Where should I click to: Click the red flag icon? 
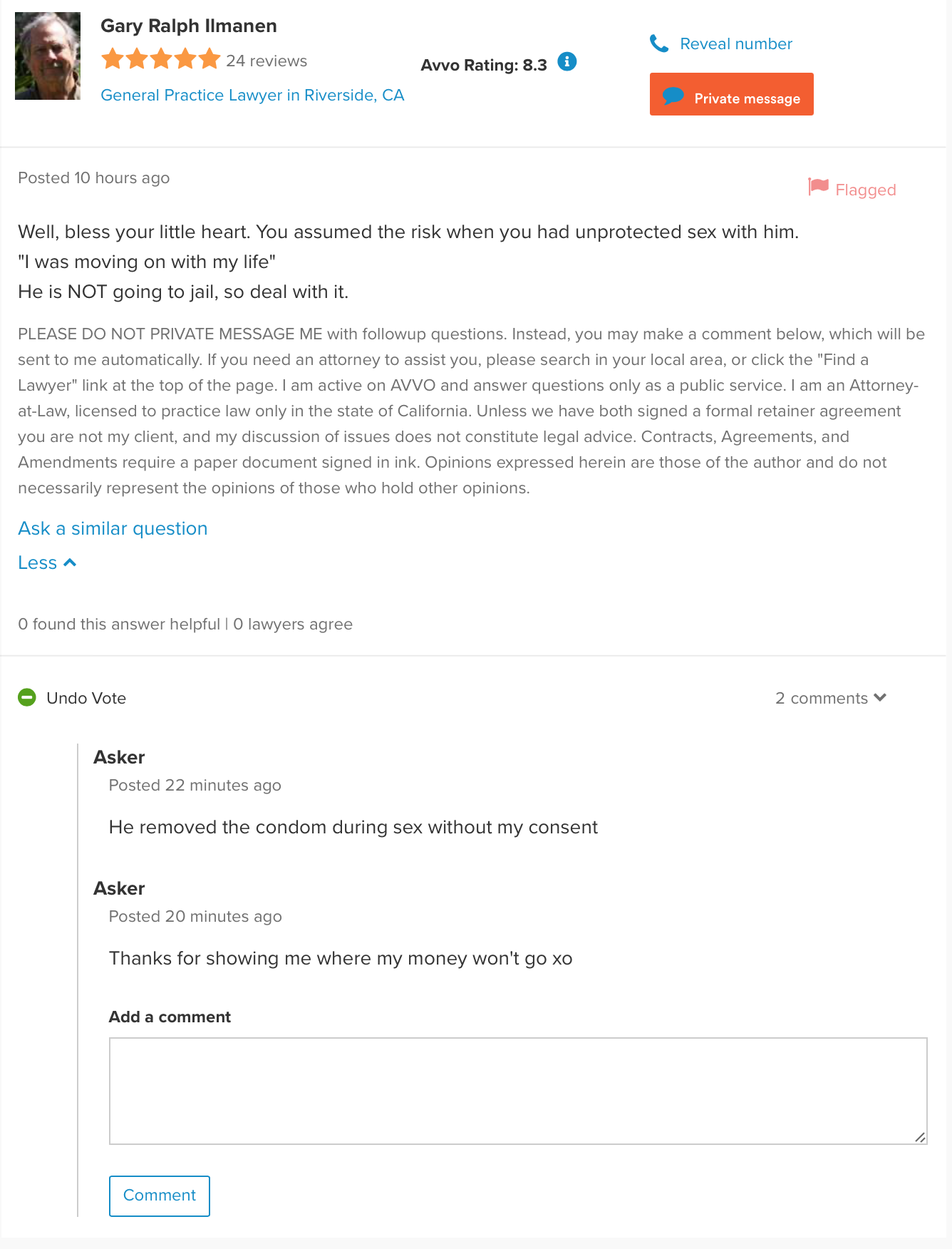[818, 187]
